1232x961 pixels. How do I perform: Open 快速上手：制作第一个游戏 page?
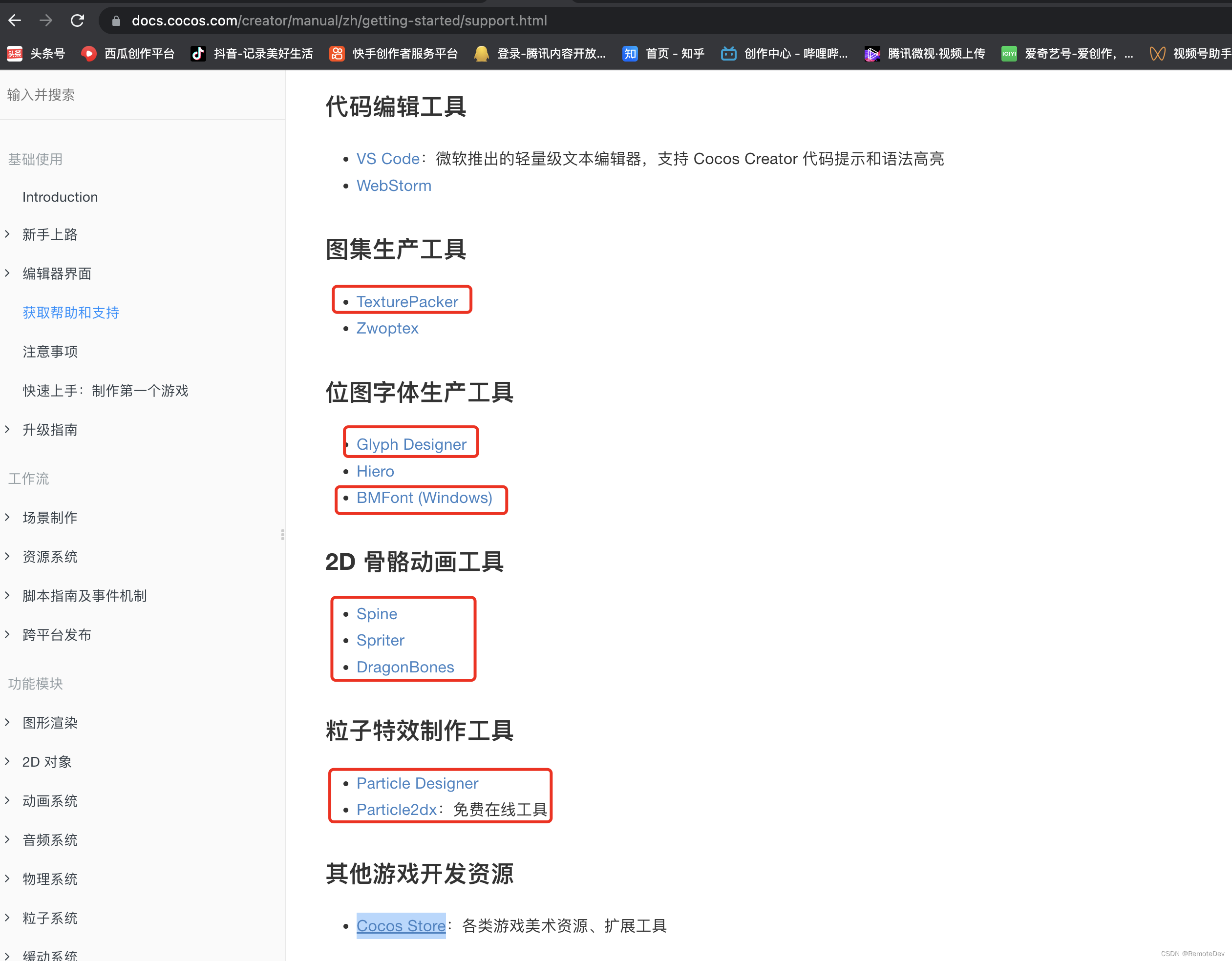click(x=105, y=391)
